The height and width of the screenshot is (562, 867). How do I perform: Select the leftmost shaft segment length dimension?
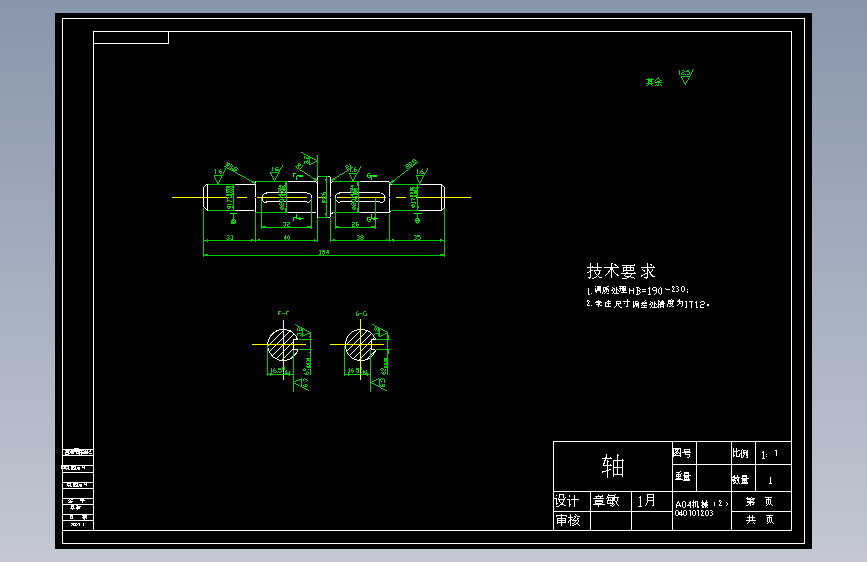229,237
